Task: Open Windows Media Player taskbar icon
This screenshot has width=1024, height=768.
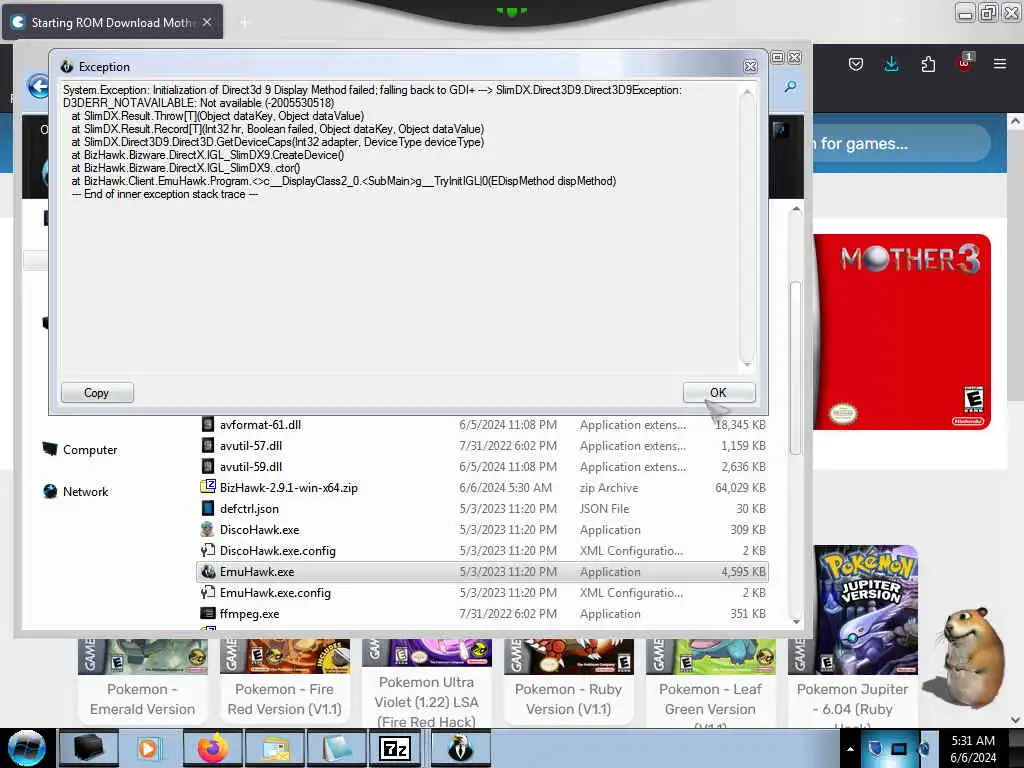Action: click(149, 748)
